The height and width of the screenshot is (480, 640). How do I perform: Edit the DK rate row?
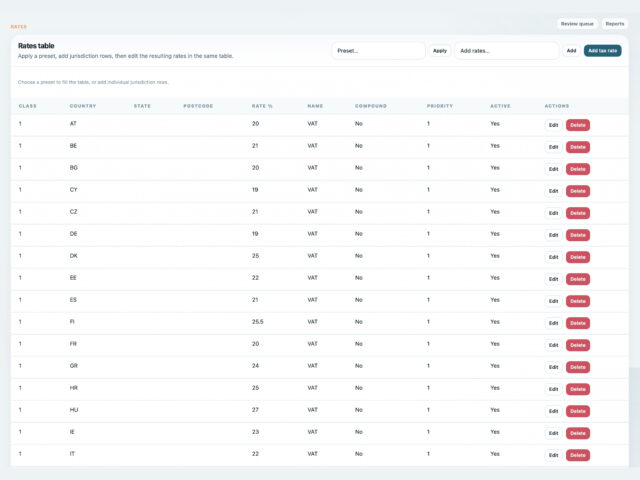(x=553, y=257)
